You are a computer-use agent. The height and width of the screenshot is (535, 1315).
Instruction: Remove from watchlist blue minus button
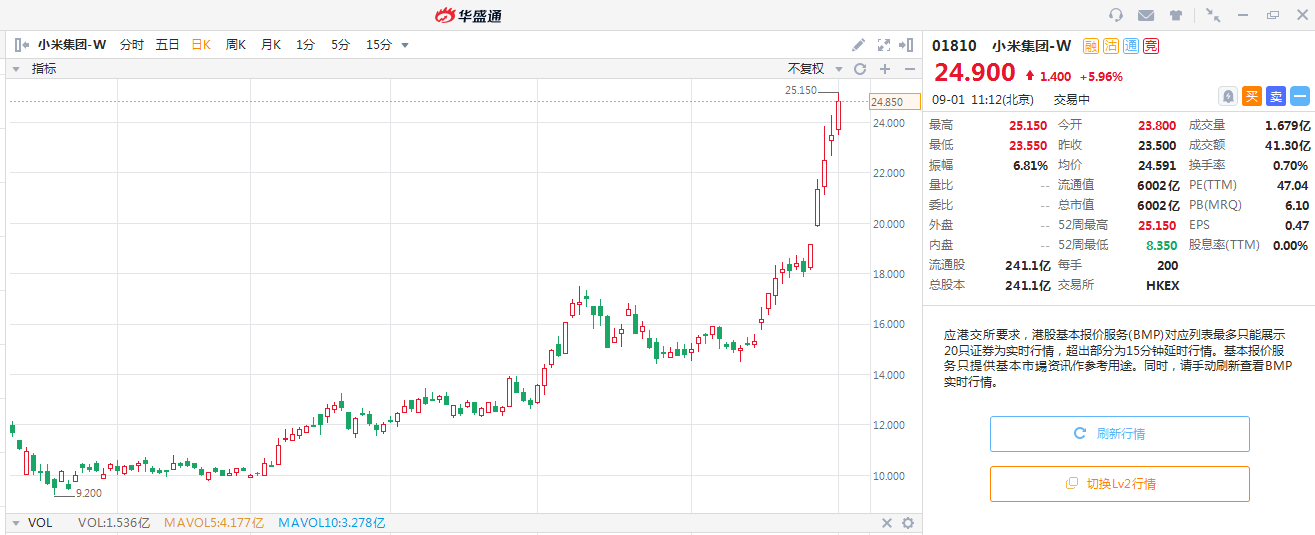click(1299, 96)
